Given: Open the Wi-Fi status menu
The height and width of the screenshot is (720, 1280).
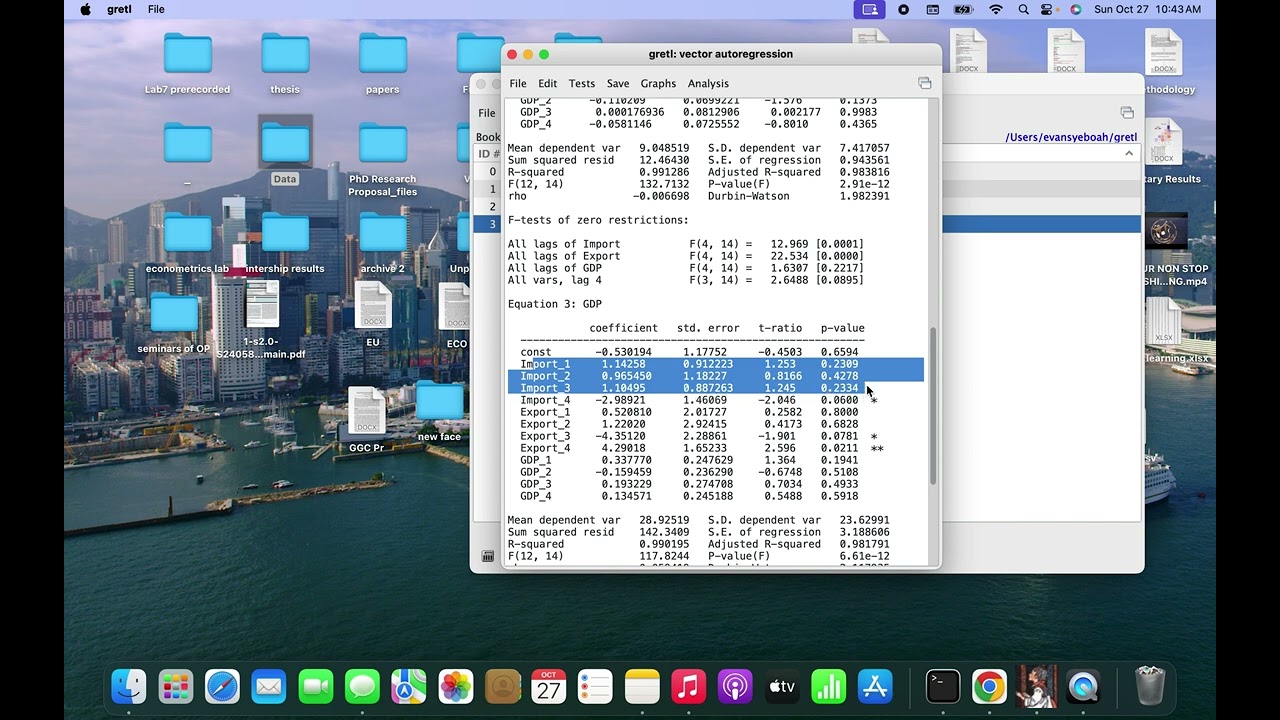Looking at the screenshot, I should pos(995,9).
